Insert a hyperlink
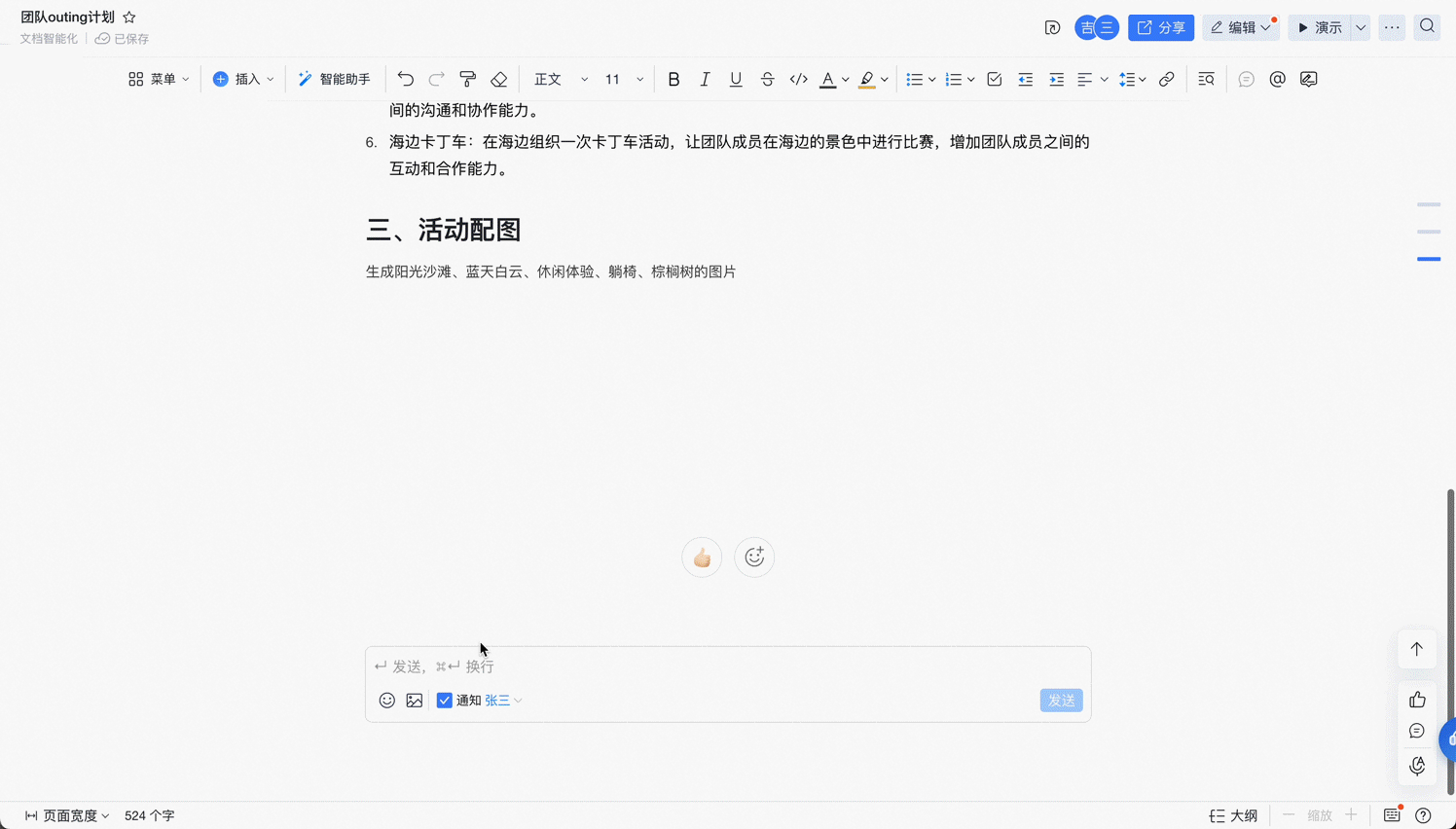This screenshot has height=829, width=1456. (x=1167, y=79)
